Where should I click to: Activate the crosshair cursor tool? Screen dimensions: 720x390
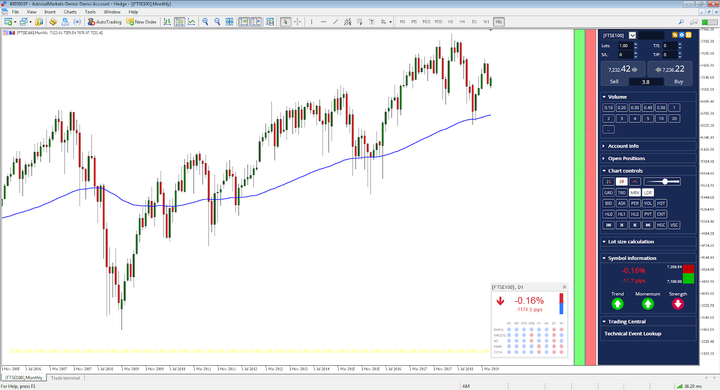298,22
